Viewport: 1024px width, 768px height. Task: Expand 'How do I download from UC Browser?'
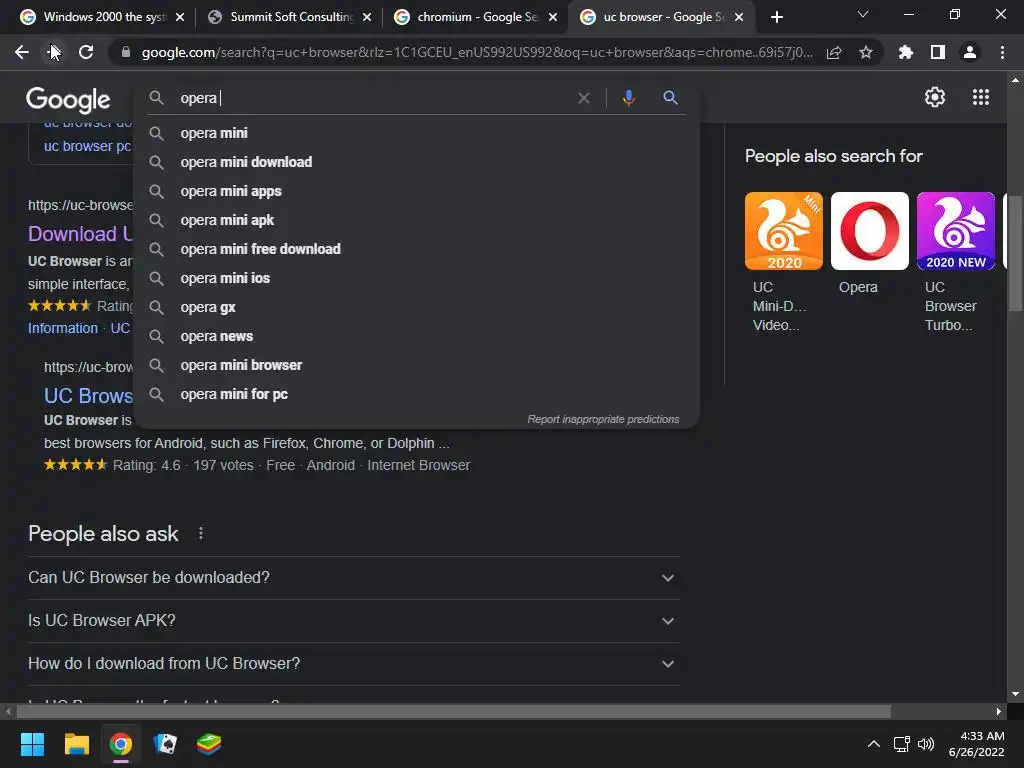tap(353, 664)
